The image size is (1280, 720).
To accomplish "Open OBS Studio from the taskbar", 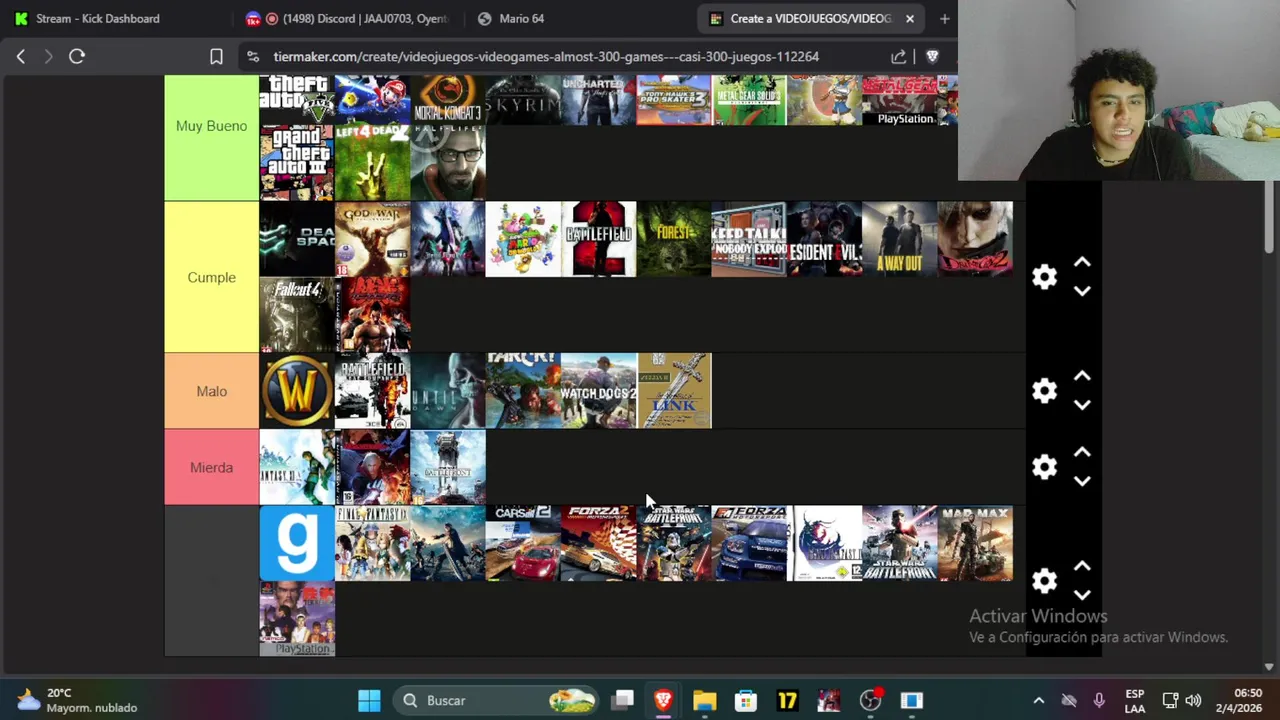I will [x=870, y=700].
